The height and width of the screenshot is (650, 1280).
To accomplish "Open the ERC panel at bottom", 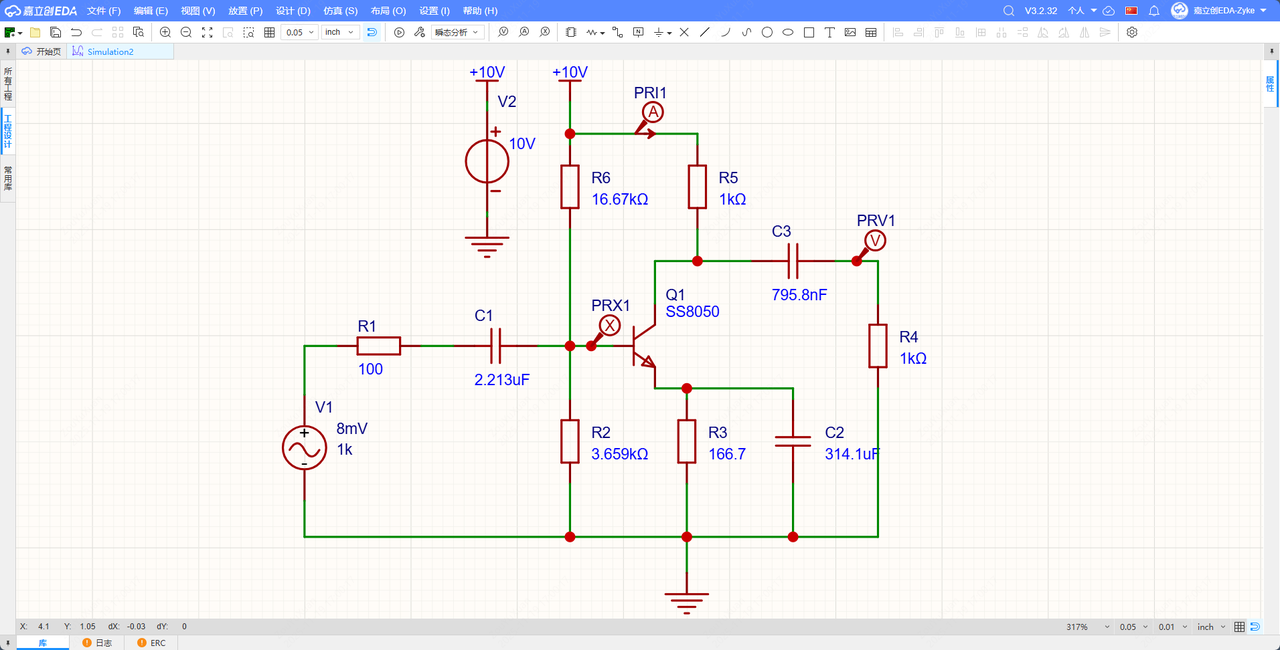I will tap(152, 642).
